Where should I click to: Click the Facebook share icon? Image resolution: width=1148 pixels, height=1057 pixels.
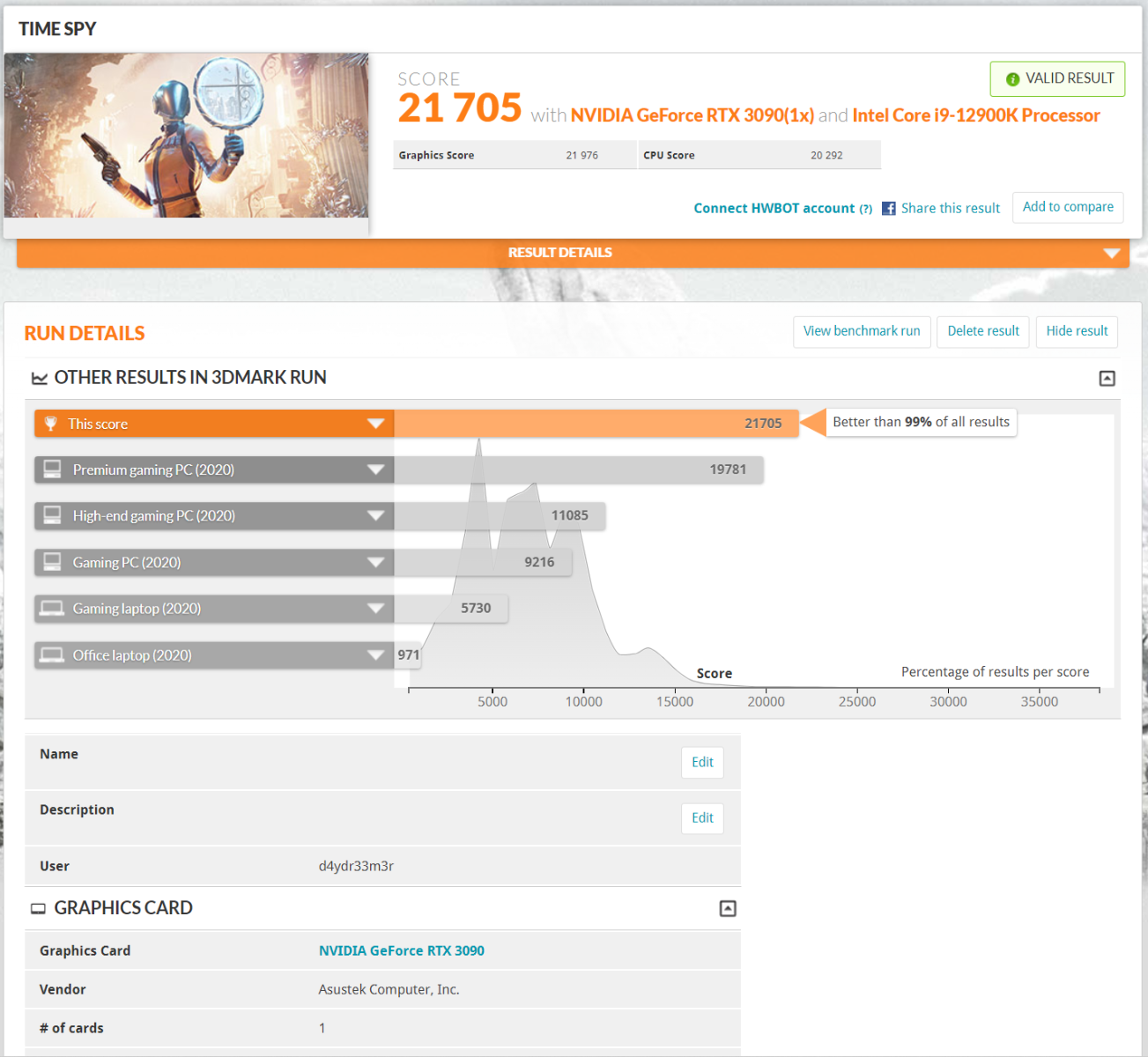(889, 209)
